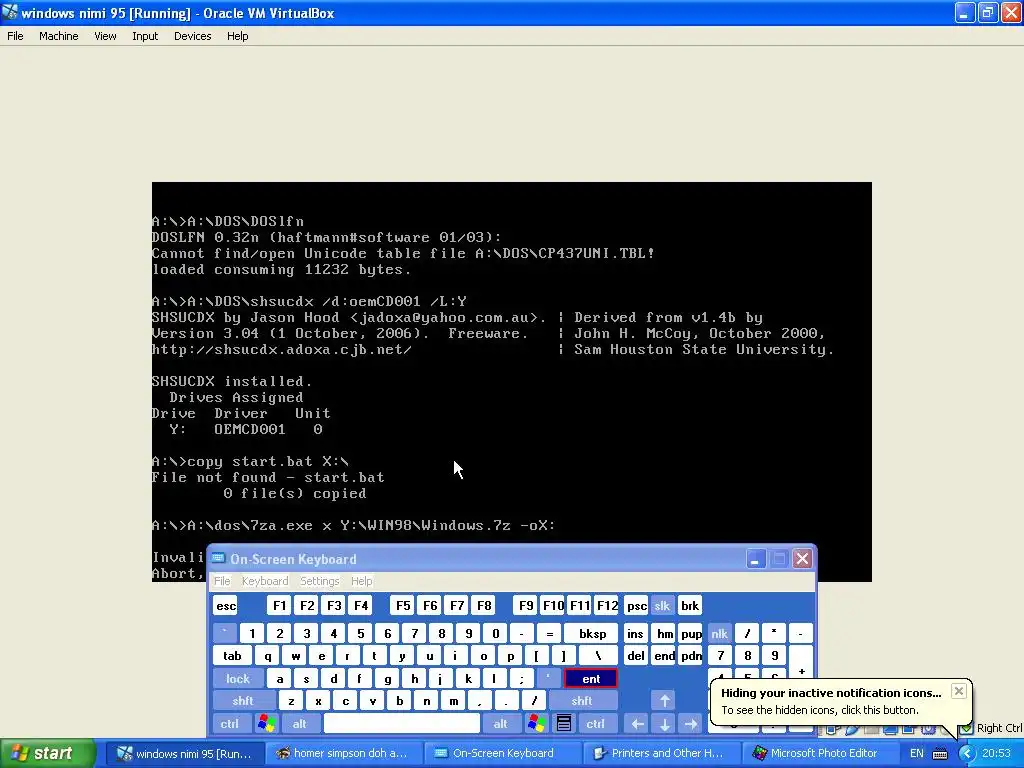The width and height of the screenshot is (1024, 768).
Task: Click the psc print screen key
Action: [x=636, y=605]
